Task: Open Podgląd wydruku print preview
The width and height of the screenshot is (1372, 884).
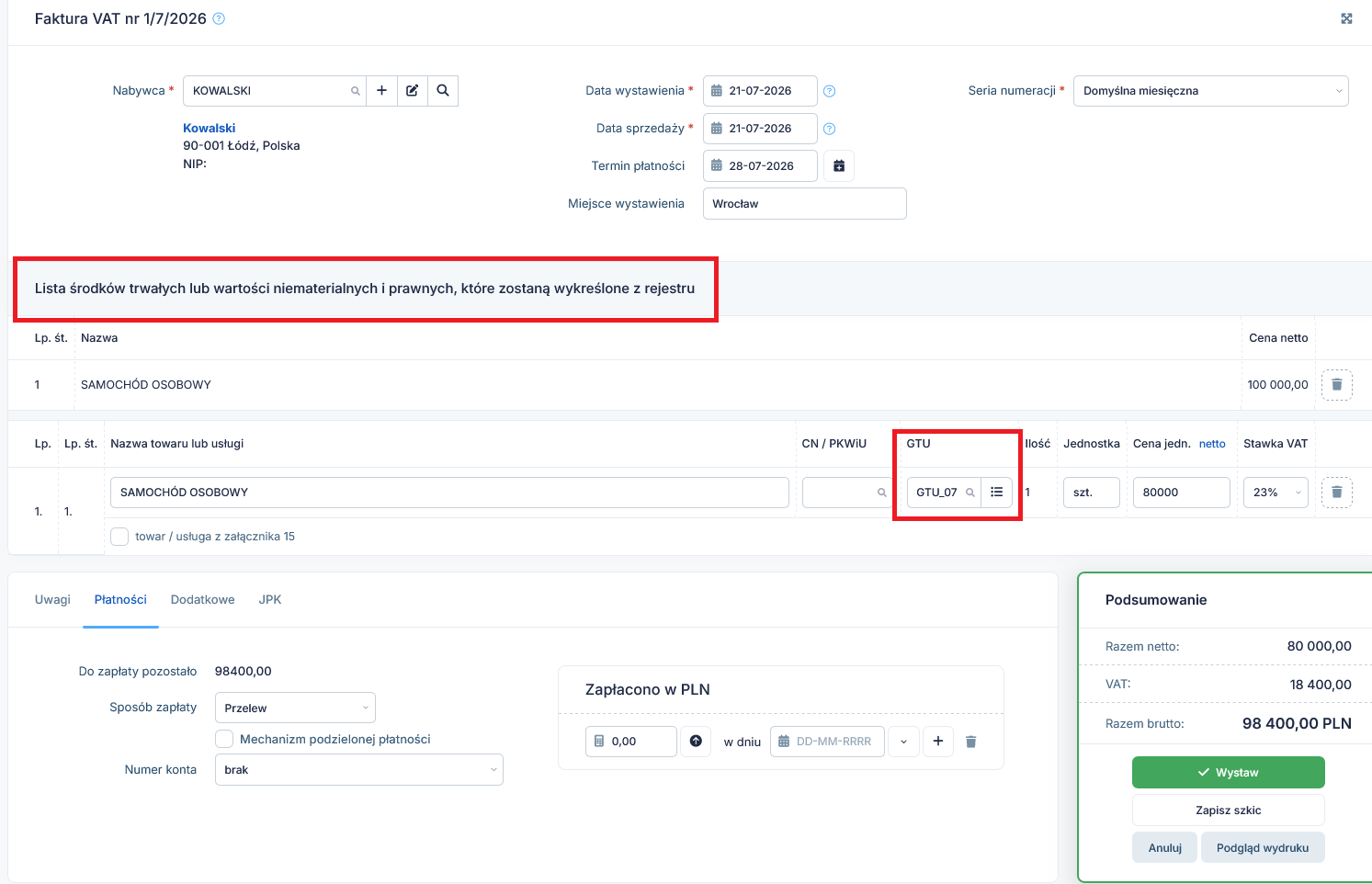Action: pos(1263,848)
